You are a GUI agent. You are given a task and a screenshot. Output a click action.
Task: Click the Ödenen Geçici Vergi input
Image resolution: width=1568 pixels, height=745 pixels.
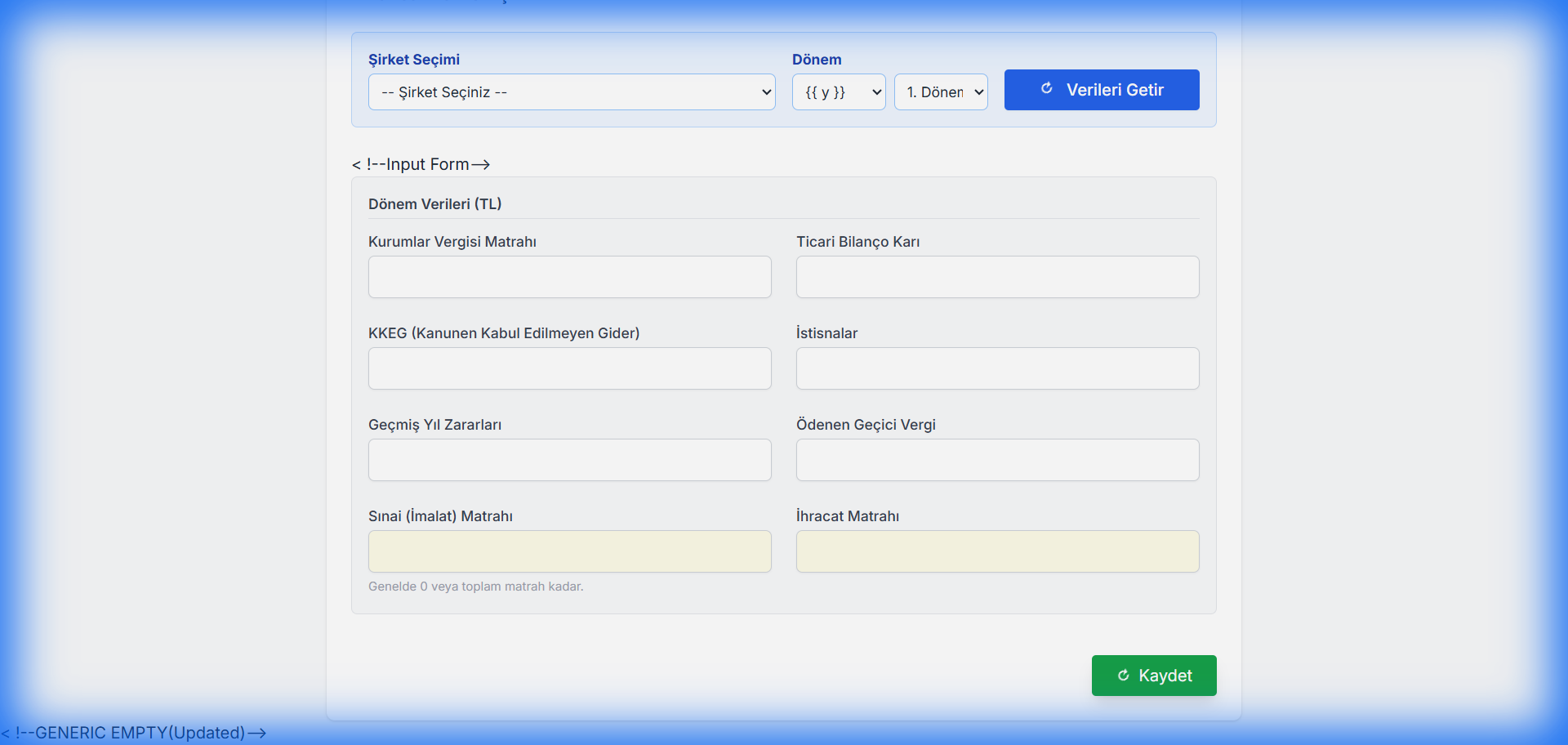[x=997, y=460]
